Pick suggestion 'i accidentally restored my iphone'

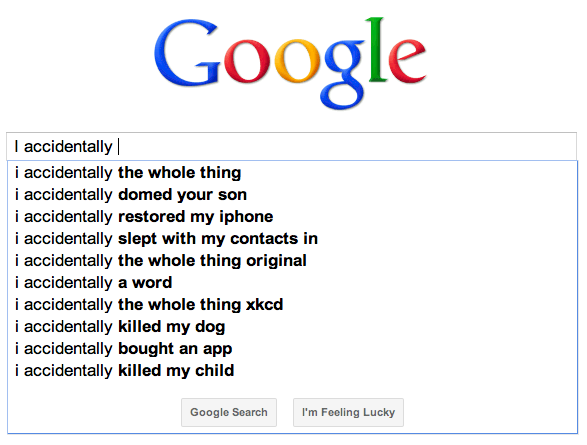click(x=292, y=217)
